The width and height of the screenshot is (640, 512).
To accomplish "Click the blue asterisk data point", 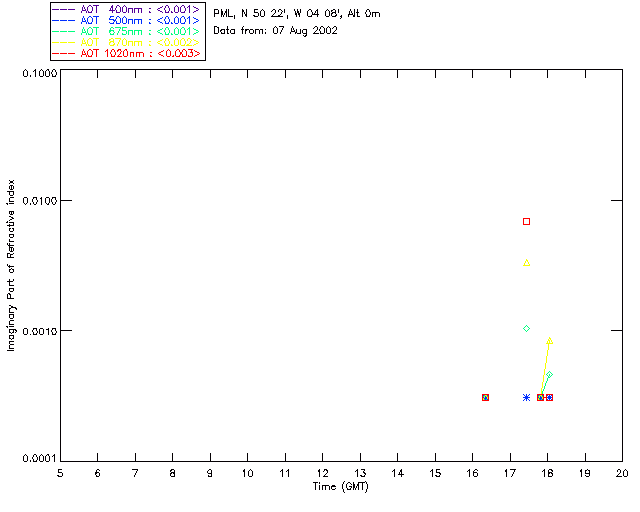I will 527,397.
